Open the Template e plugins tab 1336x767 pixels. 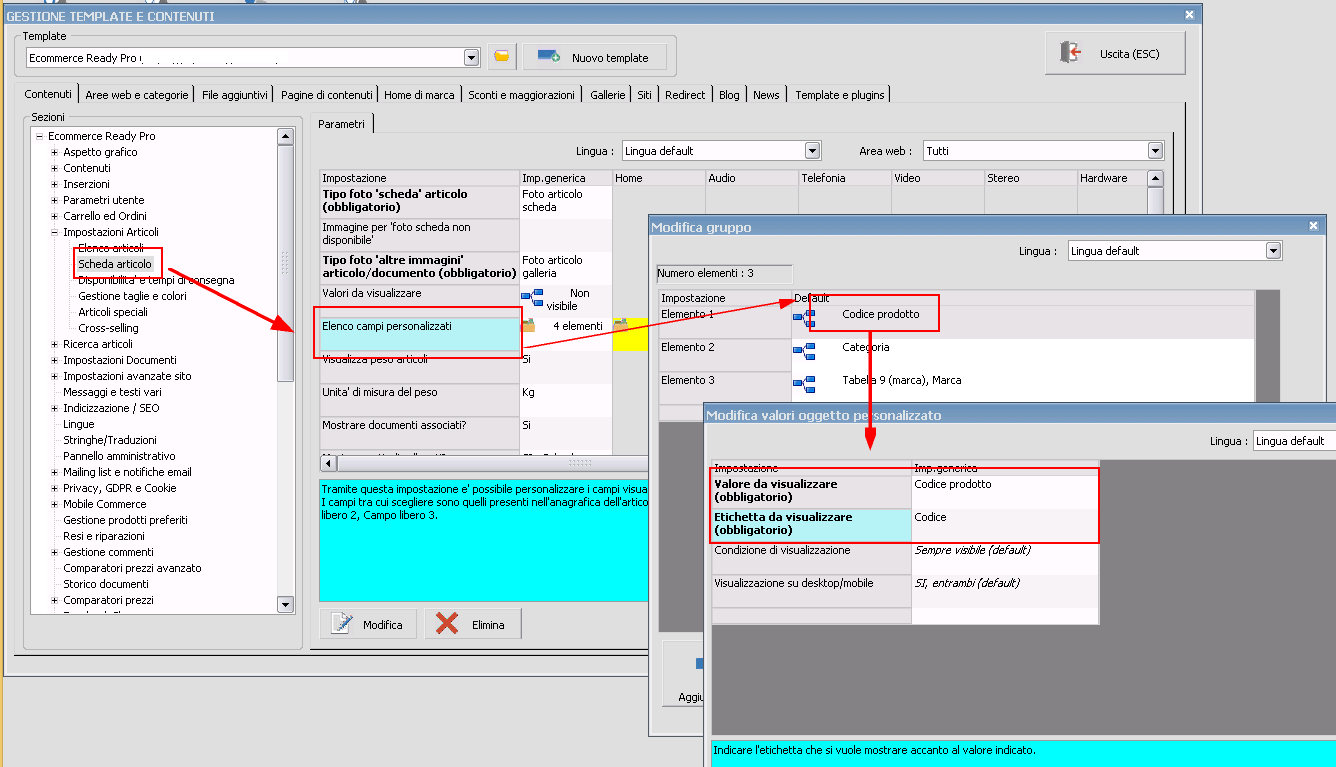tap(840, 95)
